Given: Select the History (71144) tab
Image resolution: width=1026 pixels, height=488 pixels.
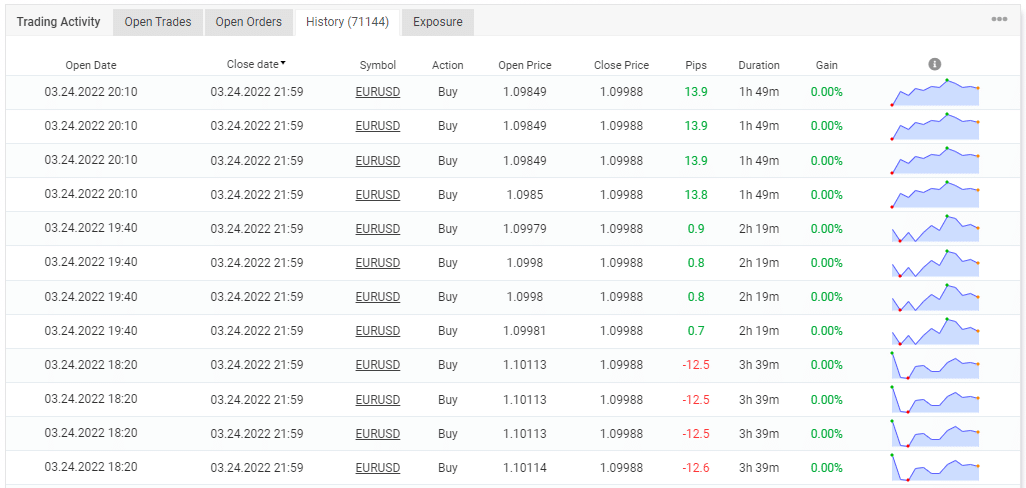Looking at the screenshot, I should coord(347,22).
